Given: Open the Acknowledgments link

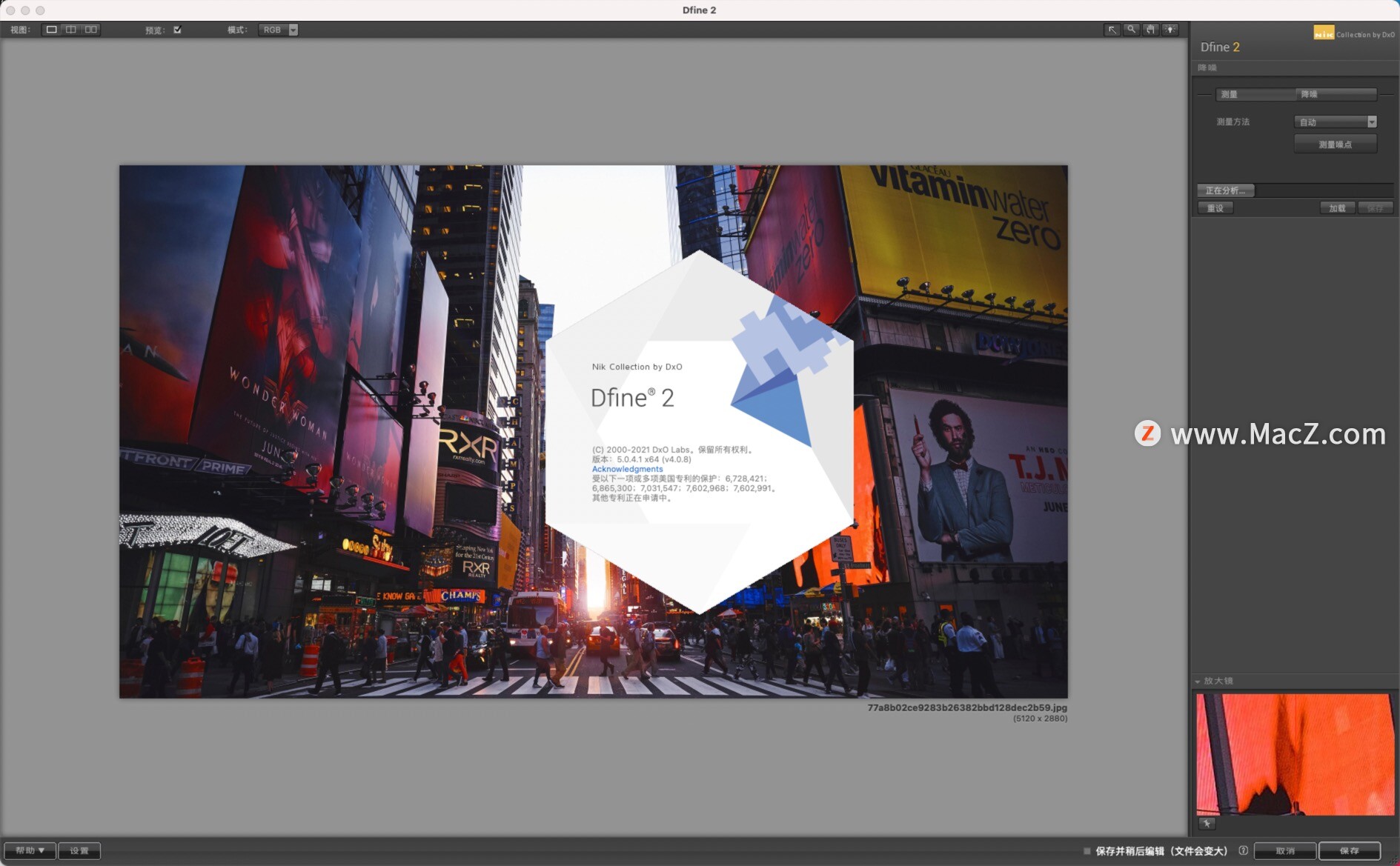Looking at the screenshot, I should pyautogui.click(x=627, y=469).
